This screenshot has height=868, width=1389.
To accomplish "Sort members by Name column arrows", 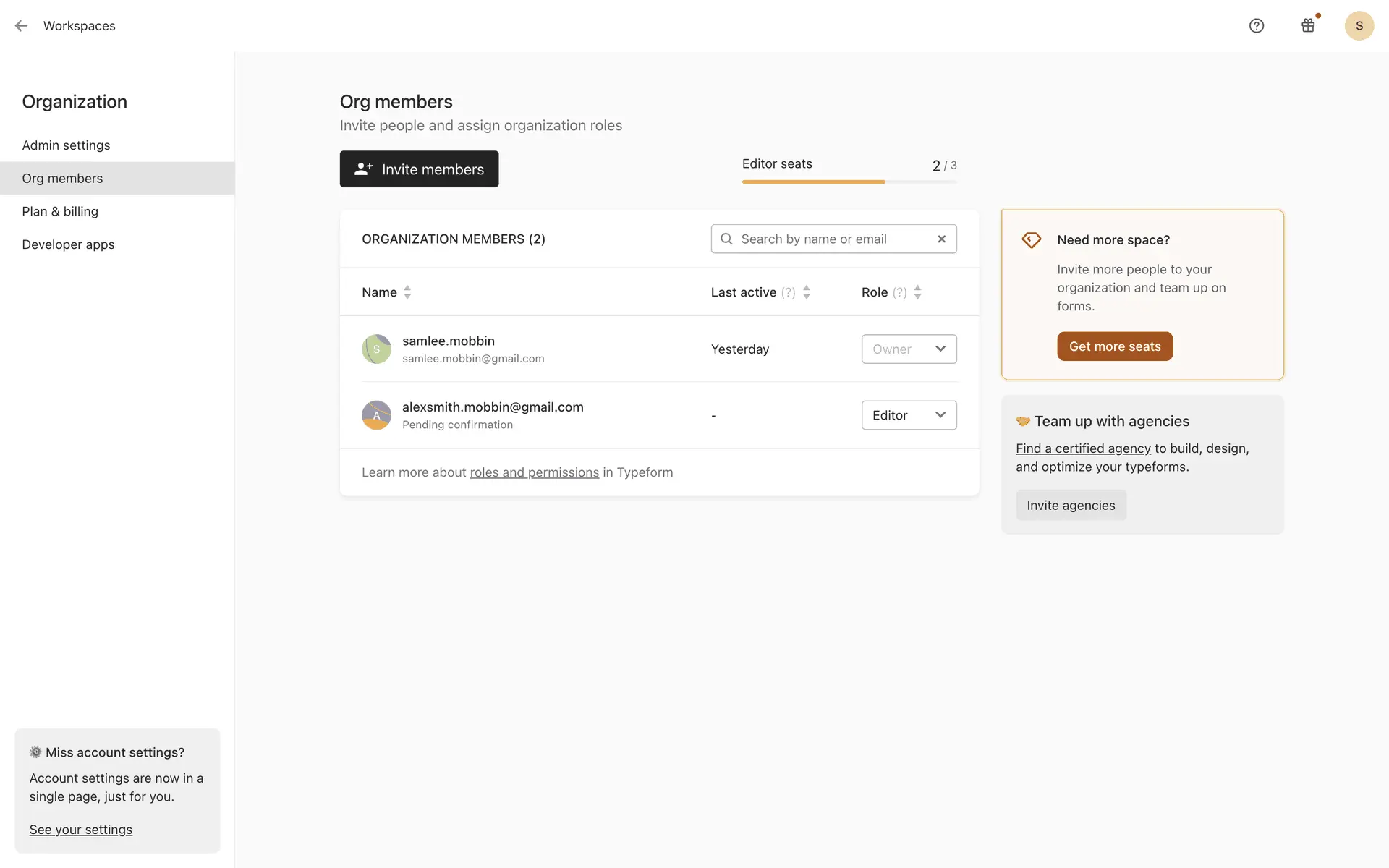I will 407,292.
